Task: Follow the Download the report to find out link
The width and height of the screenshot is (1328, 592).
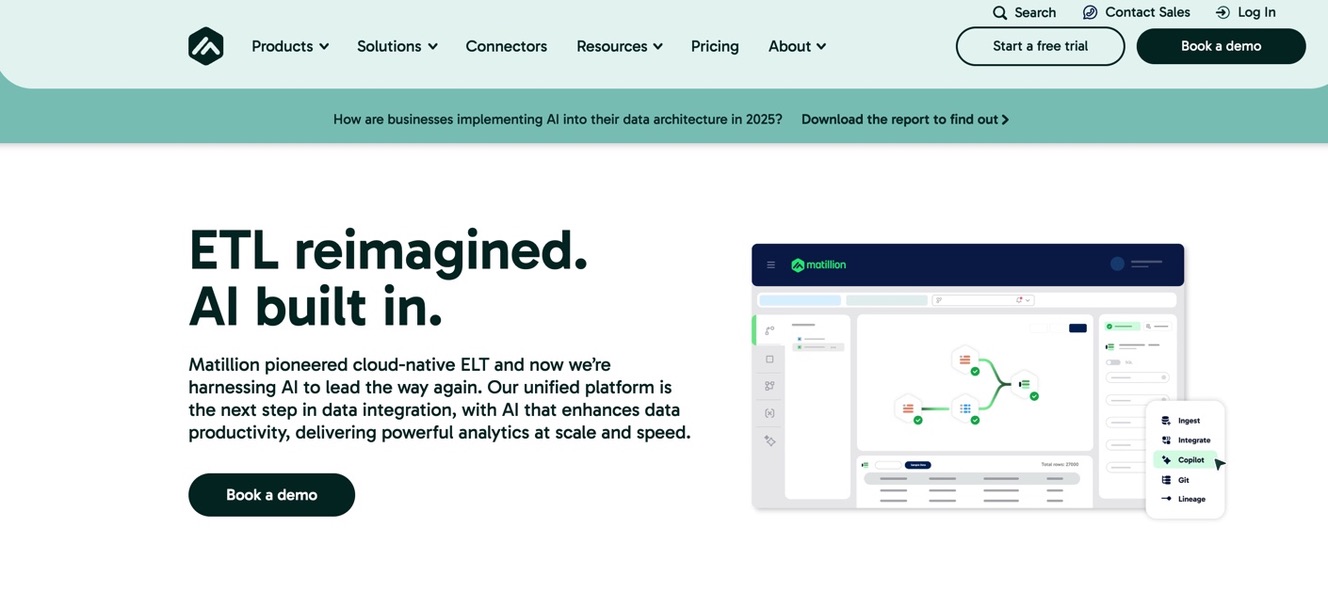Action: click(x=905, y=119)
